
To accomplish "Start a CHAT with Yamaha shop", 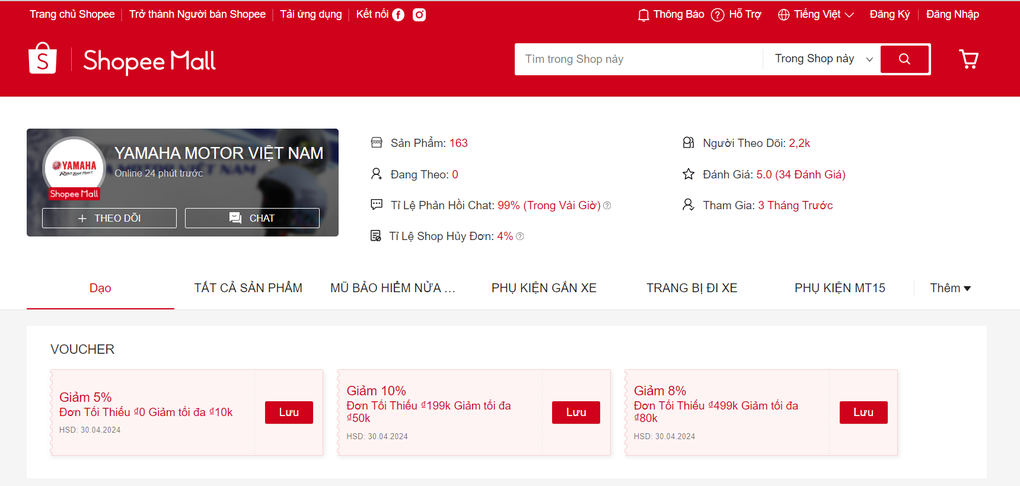I will (x=252, y=218).
